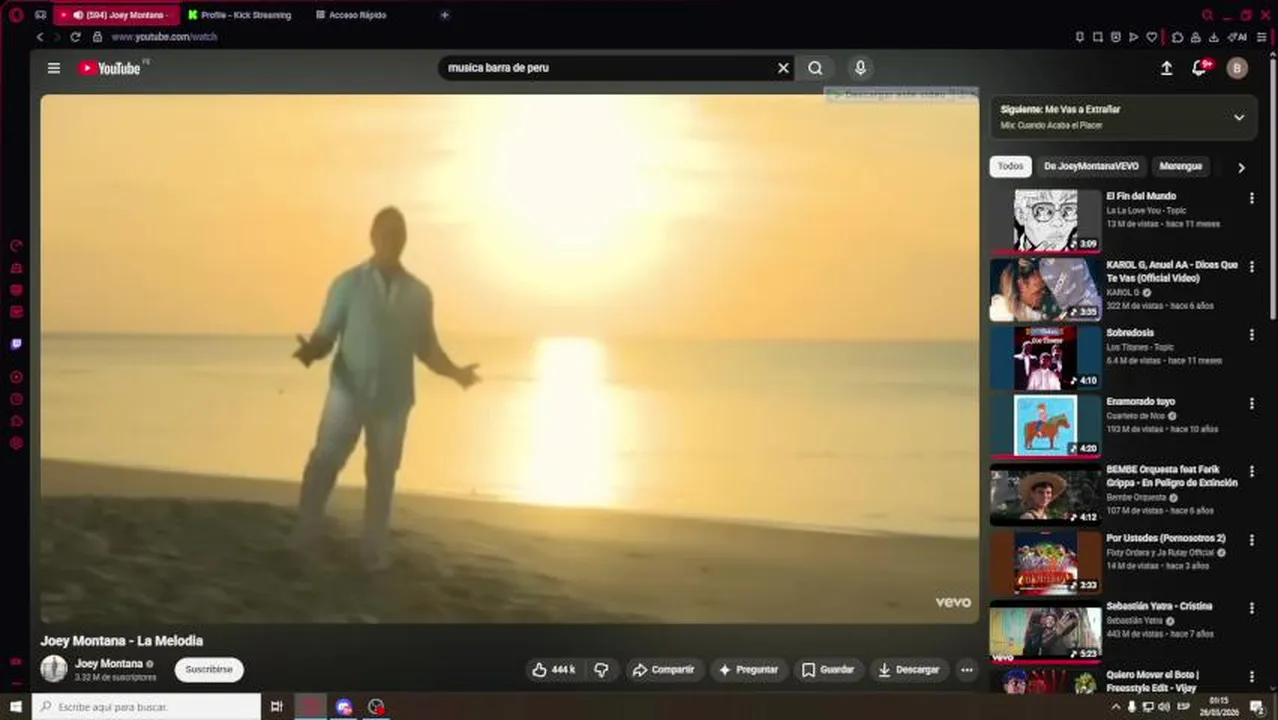Open more options for Sobredosis video
This screenshot has width=1278, height=720.
tap(1251, 335)
